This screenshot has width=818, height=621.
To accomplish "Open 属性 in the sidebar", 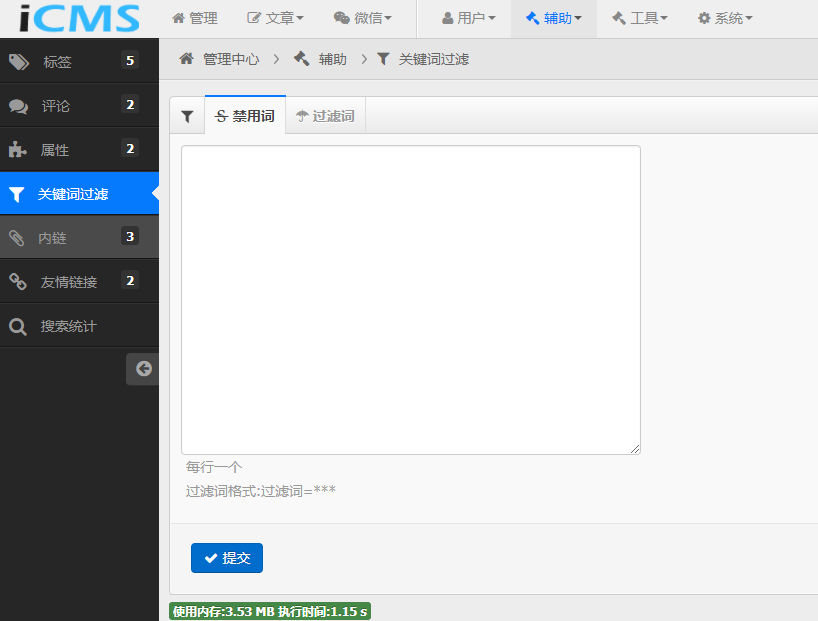I will (79, 149).
